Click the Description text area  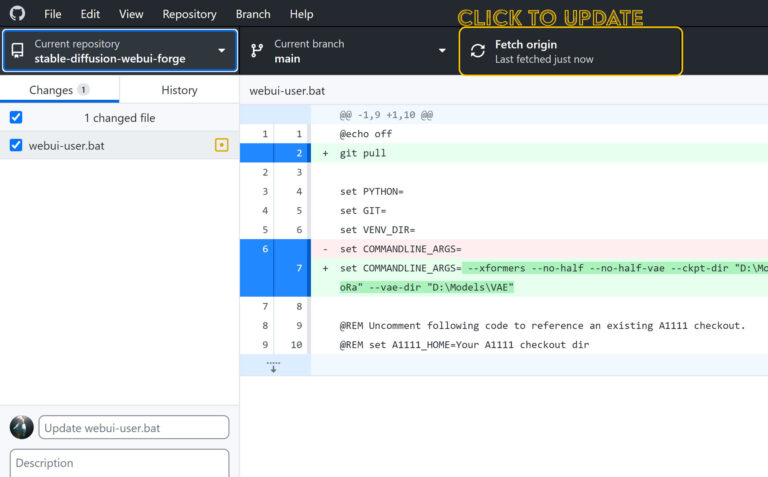click(x=119, y=463)
